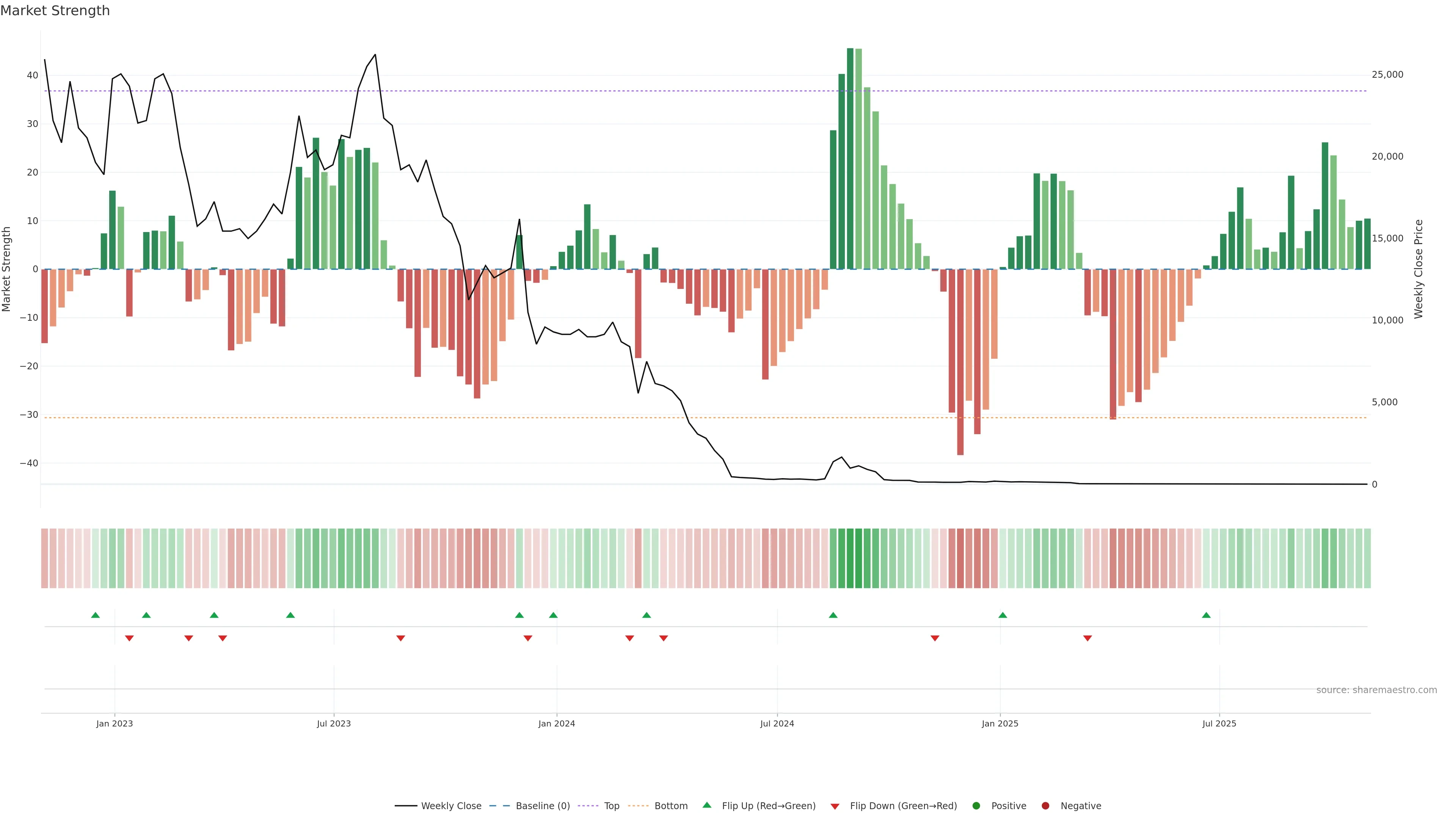
Task: Click the Jan 2024 x-axis label
Action: pyautogui.click(x=556, y=723)
